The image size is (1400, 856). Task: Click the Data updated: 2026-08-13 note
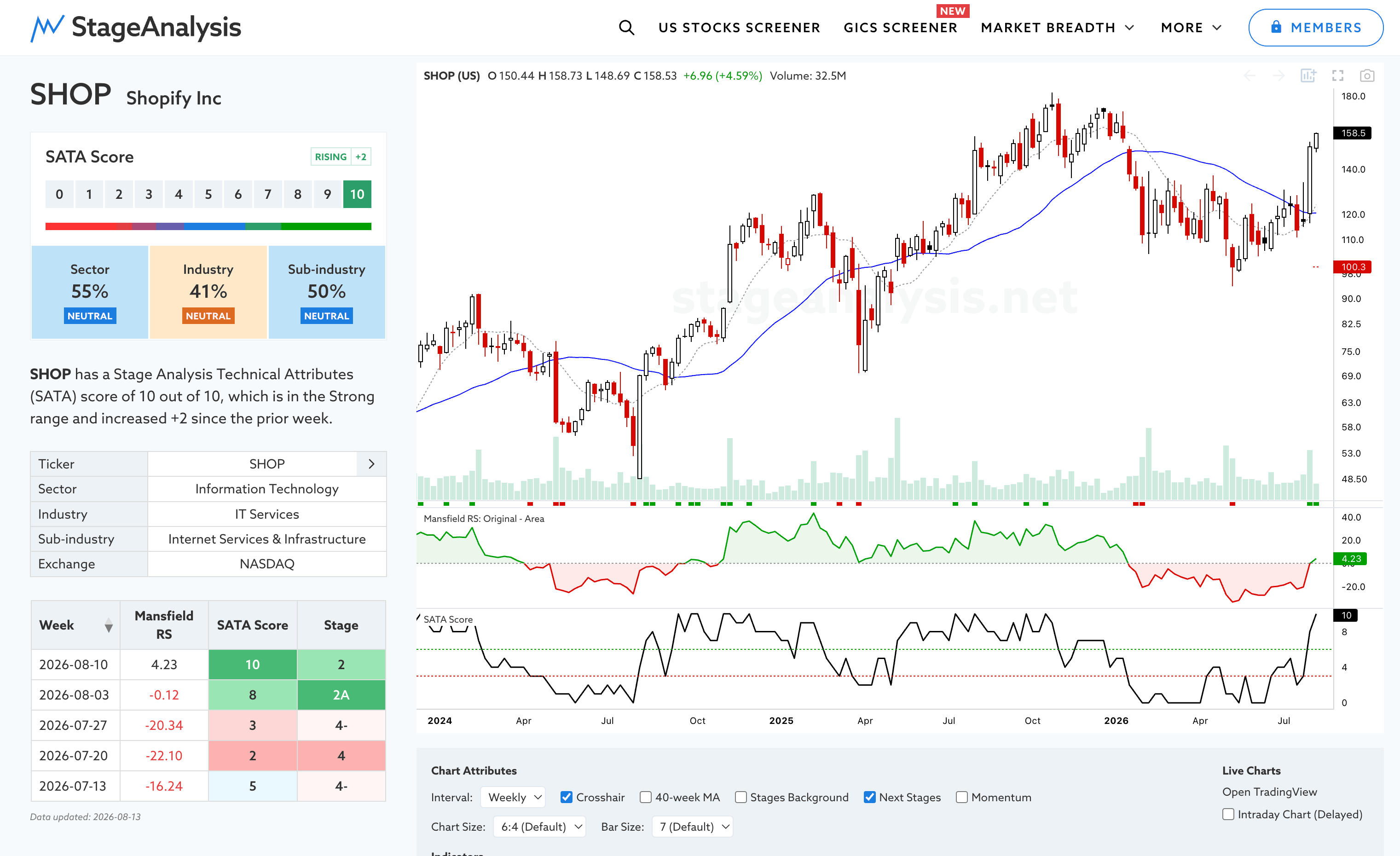pyautogui.click(x=85, y=817)
